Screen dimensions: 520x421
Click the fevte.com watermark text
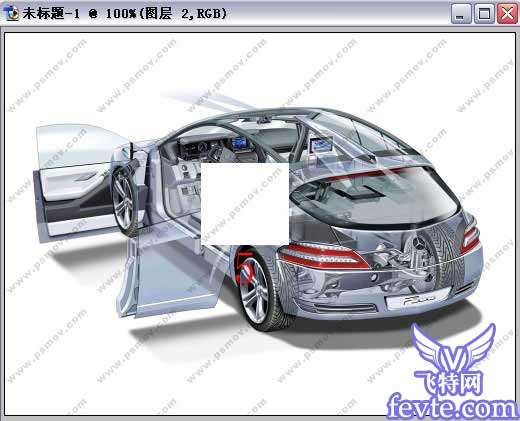[x=453, y=407]
